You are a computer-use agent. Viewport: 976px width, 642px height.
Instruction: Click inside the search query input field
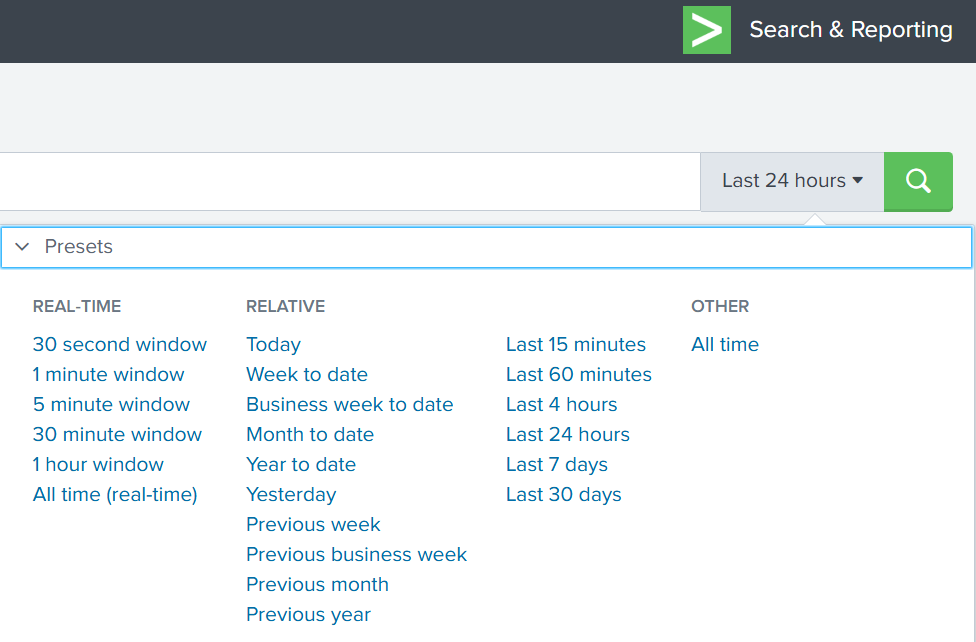point(350,181)
